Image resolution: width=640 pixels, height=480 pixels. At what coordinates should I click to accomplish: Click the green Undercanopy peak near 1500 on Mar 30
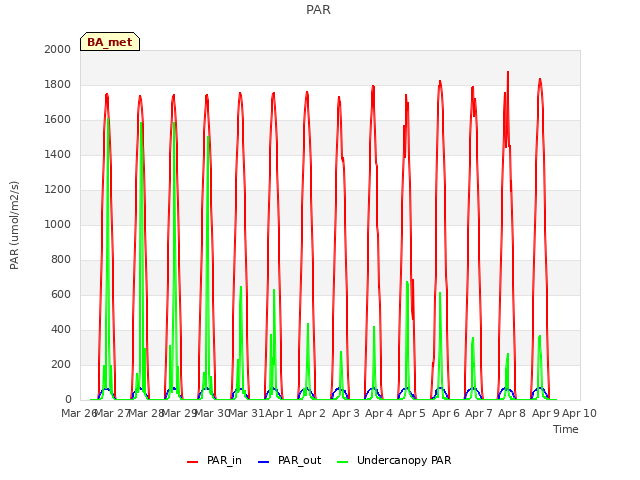click(208, 137)
